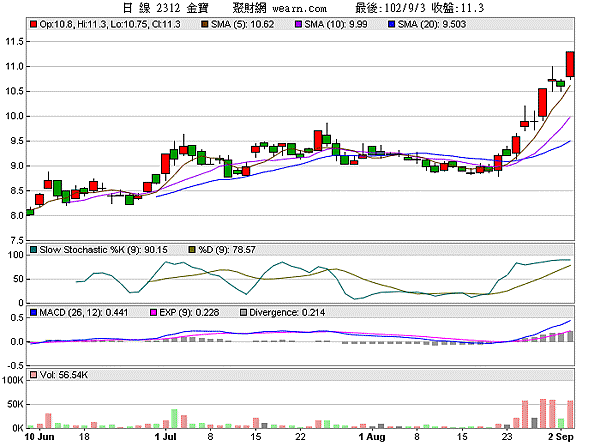Click the 'Vol: 56.54K' label
This screenshot has height=446, width=600.
pyautogui.click(x=64, y=375)
